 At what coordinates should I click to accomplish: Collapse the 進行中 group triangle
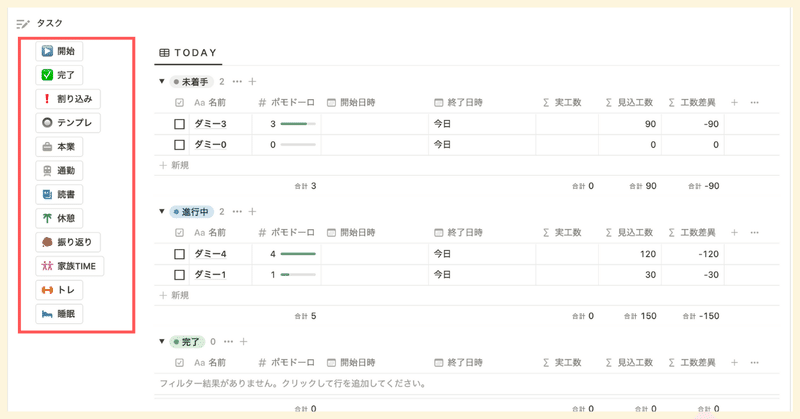point(162,211)
